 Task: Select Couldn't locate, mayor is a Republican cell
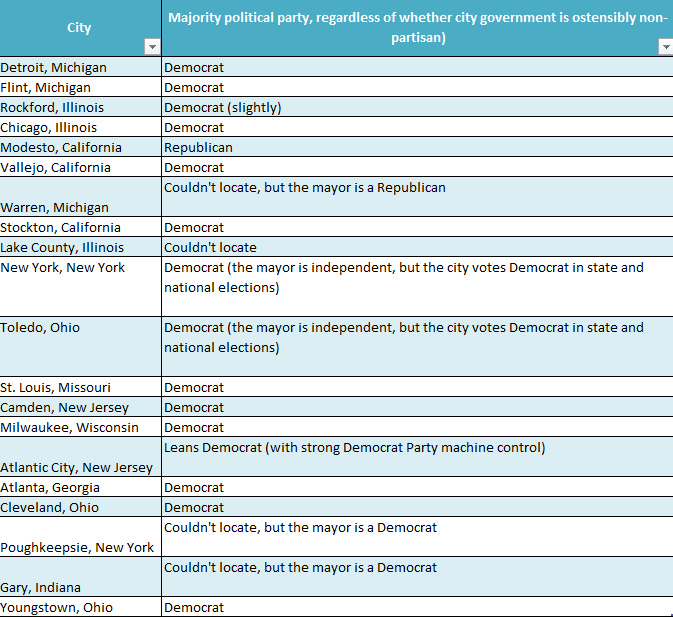(418, 197)
